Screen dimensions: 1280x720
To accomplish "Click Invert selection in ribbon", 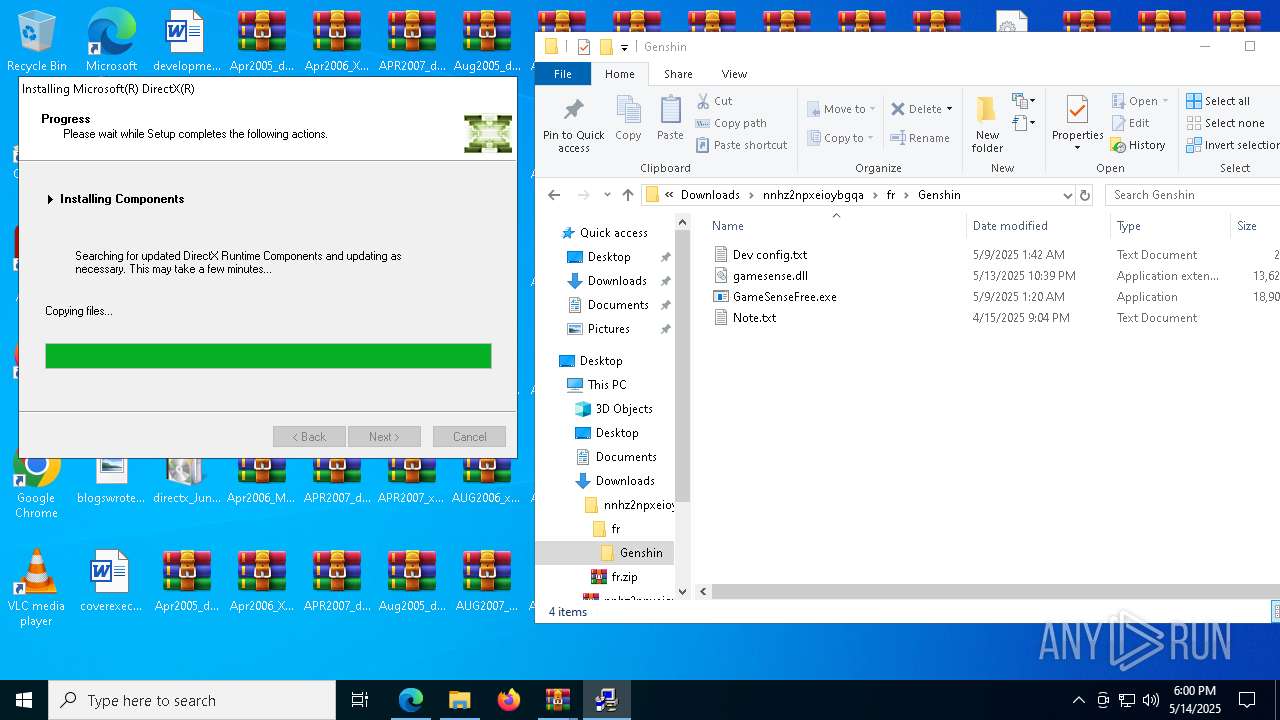I will point(1233,145).
